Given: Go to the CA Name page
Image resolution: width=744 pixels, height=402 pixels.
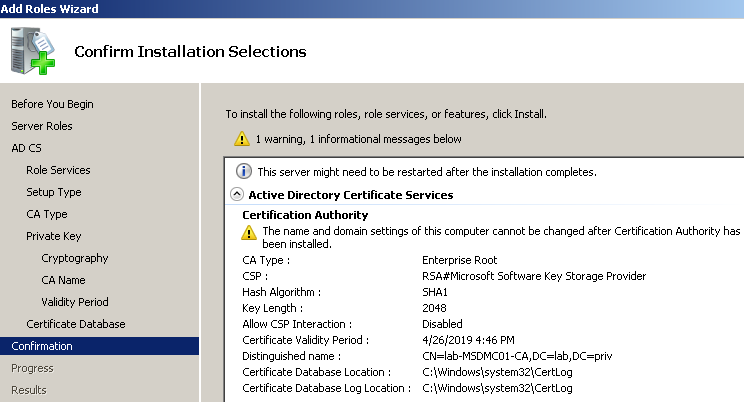Looking at the screenshot, I should coord(63,280).
